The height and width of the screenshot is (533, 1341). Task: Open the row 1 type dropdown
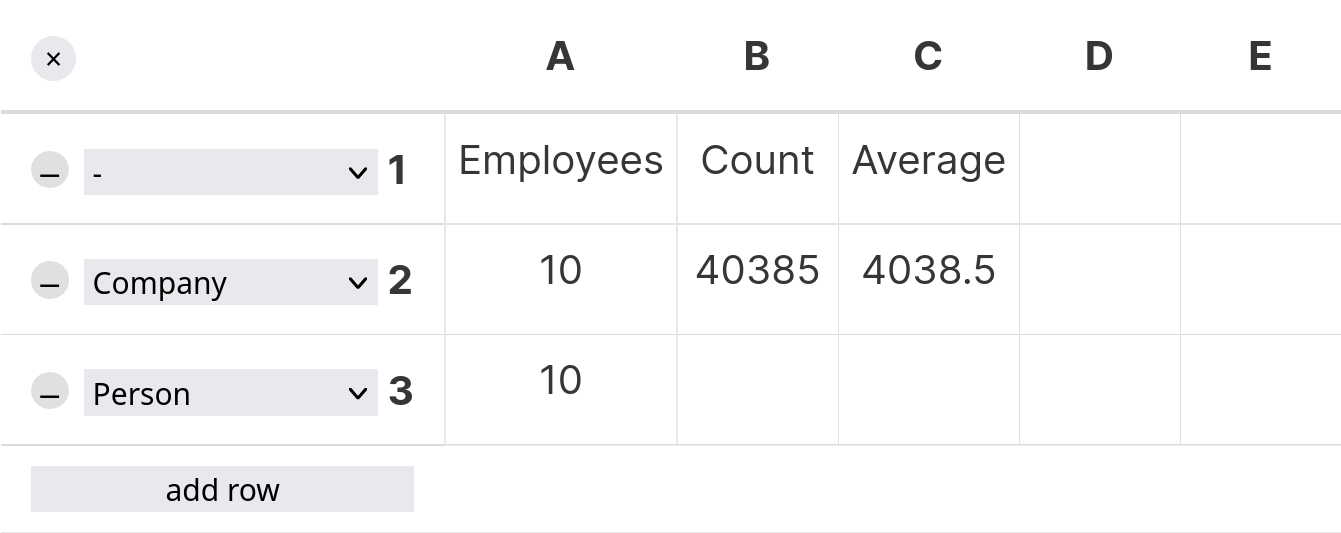point(230,172)
